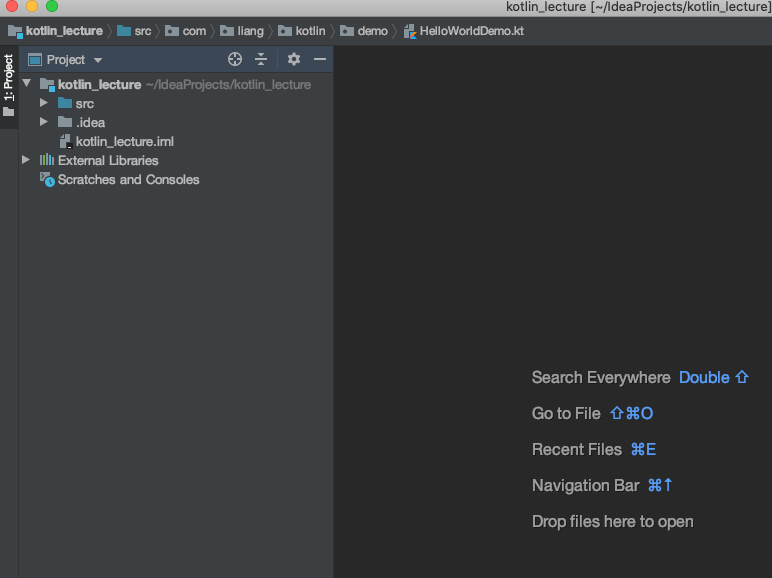
Task: Click src in the navigation breadcrumb
Action: tap(143, 31)
